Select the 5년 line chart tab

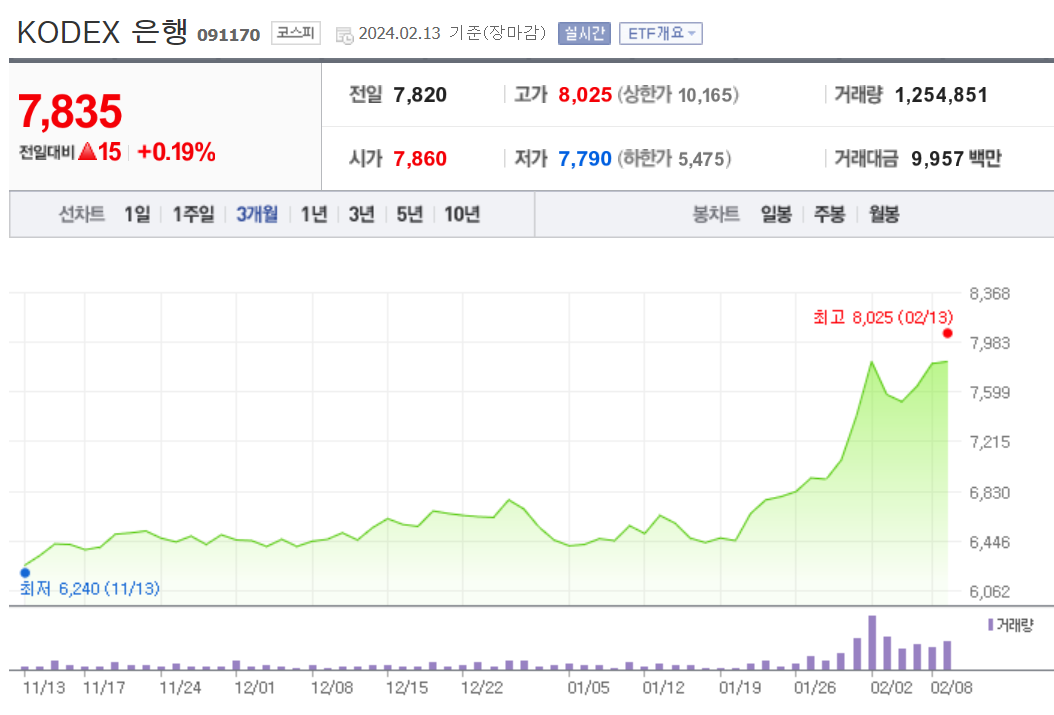point(409,214)
